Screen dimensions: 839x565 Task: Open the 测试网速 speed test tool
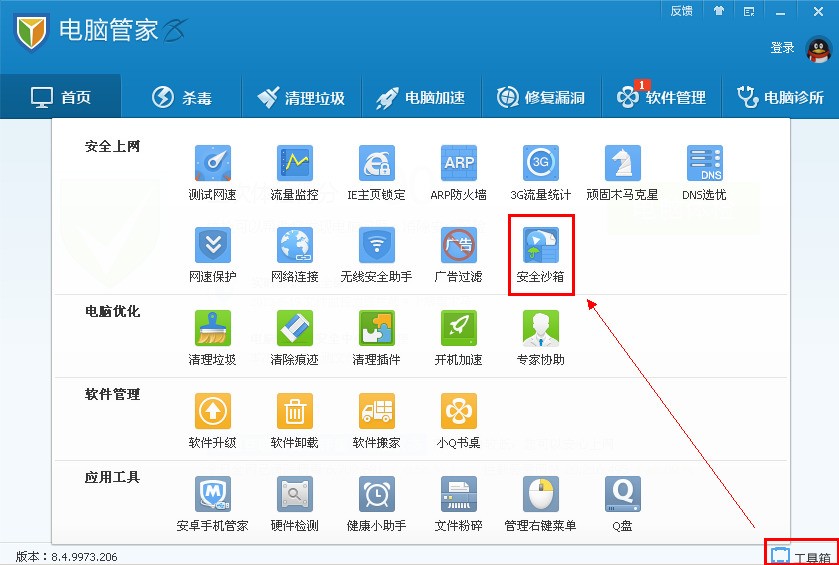[x=212, y=173]
